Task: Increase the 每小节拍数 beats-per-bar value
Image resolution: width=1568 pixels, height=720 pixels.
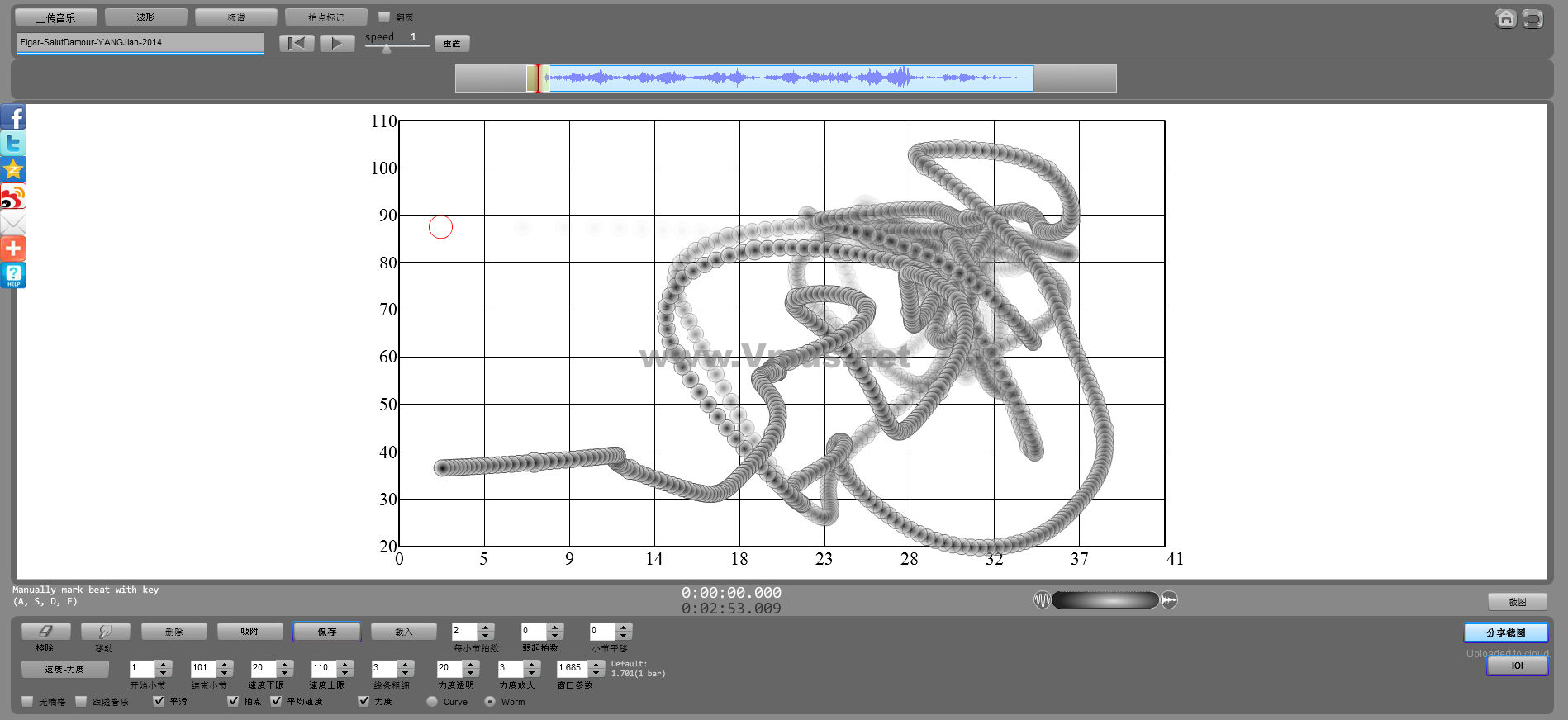Action: coord(486,628)
